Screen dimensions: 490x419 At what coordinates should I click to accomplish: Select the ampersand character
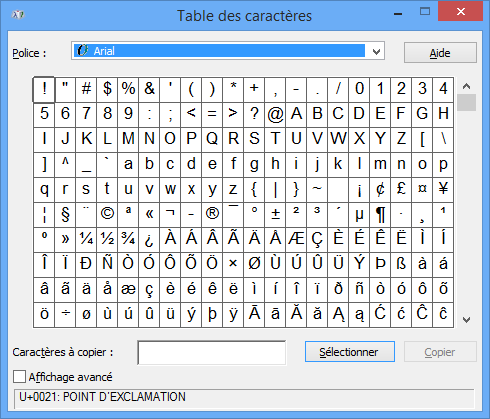tap(149, 89)
